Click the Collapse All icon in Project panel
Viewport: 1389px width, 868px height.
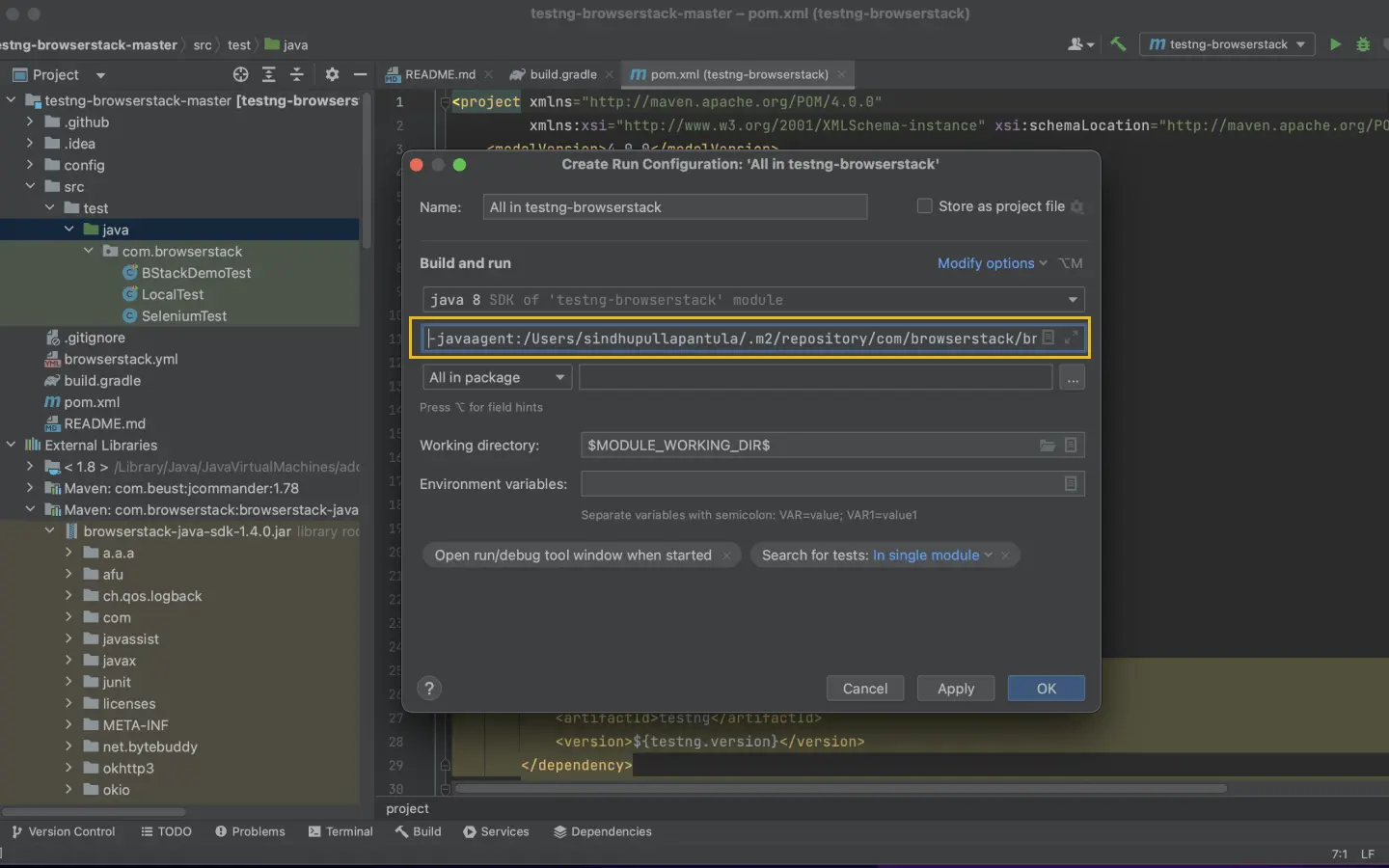coord(297,74)
